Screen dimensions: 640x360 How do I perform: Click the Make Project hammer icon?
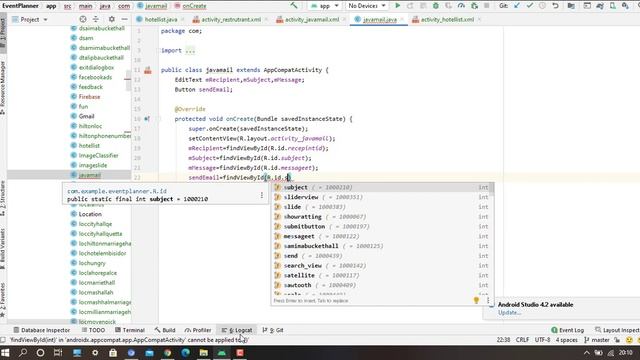click(293, 6)
